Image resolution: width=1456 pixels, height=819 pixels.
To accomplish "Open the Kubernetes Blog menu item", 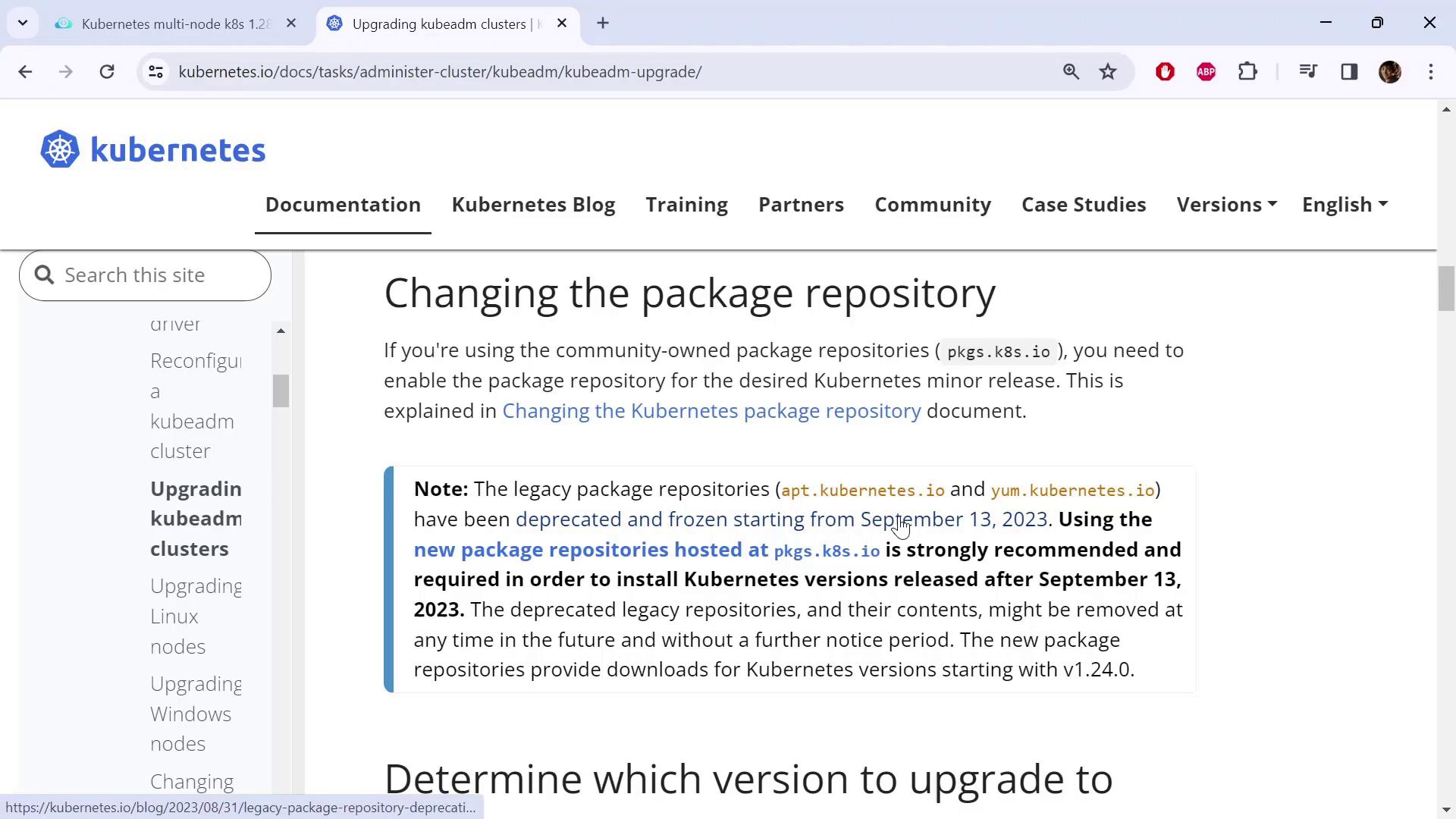I will click(533, 205).
